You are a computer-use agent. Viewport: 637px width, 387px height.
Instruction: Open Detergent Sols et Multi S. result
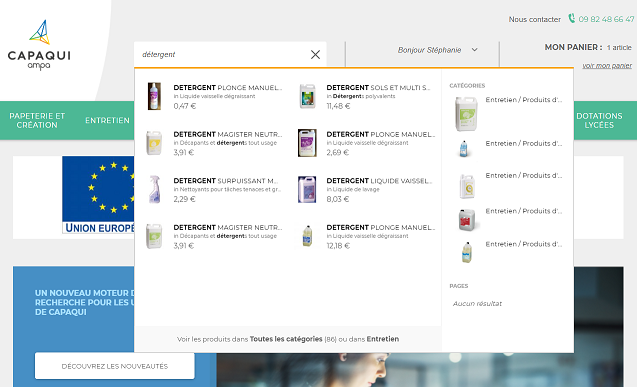tap(378, 88)
